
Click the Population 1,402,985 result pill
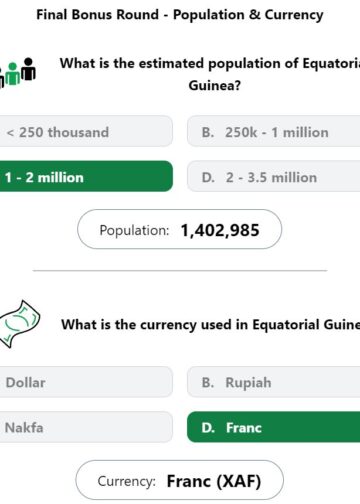[x=179, y=229]
